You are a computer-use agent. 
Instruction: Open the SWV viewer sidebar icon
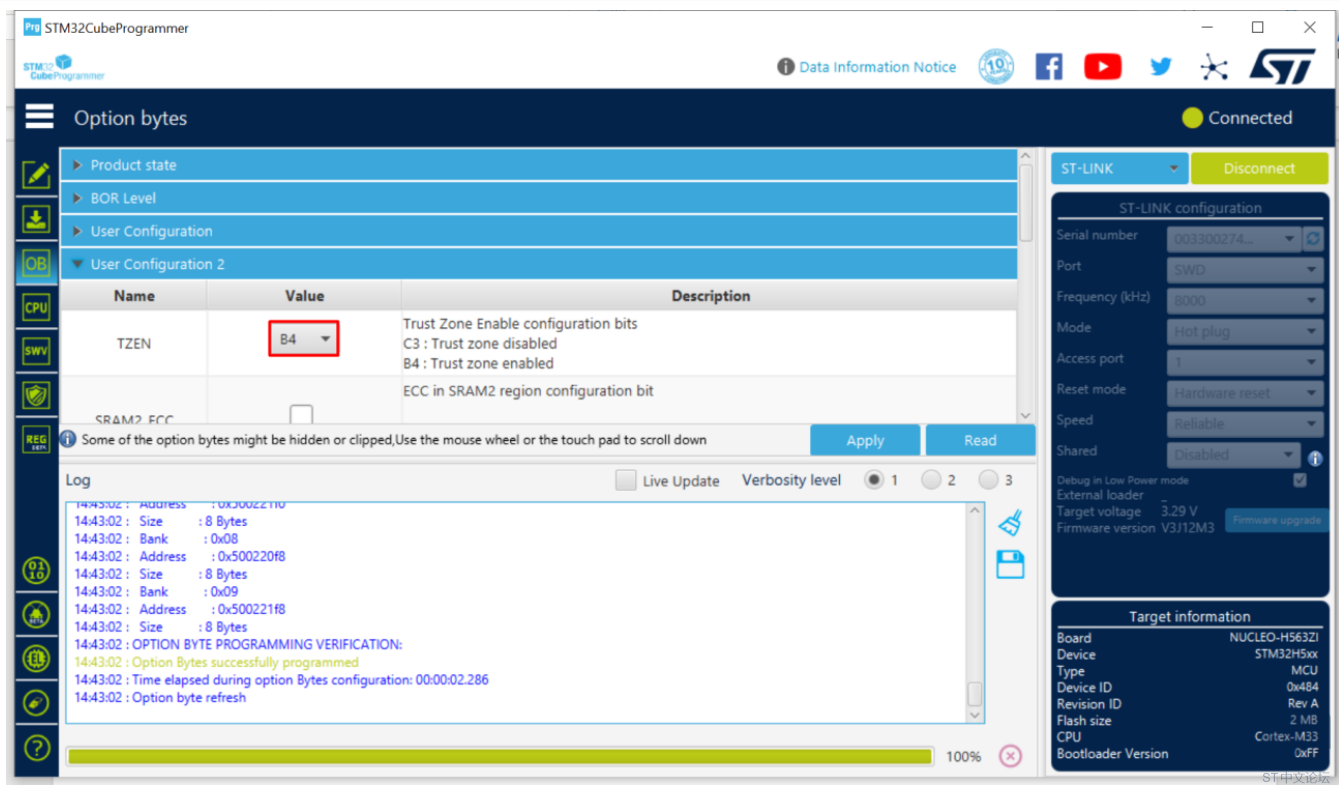pos(37,351)
